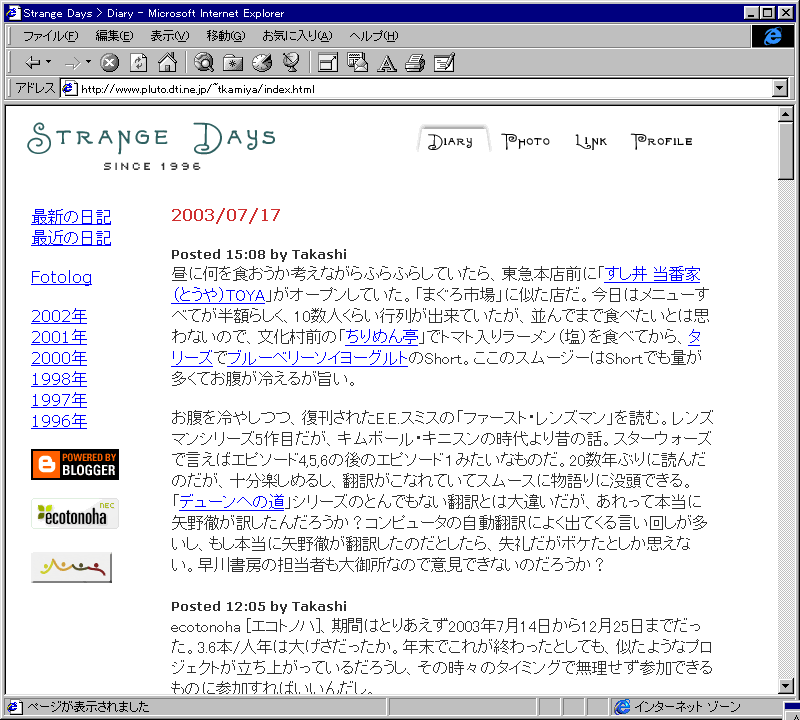
Task: Open the 1997年 archive link
Action: coord(59,400)
